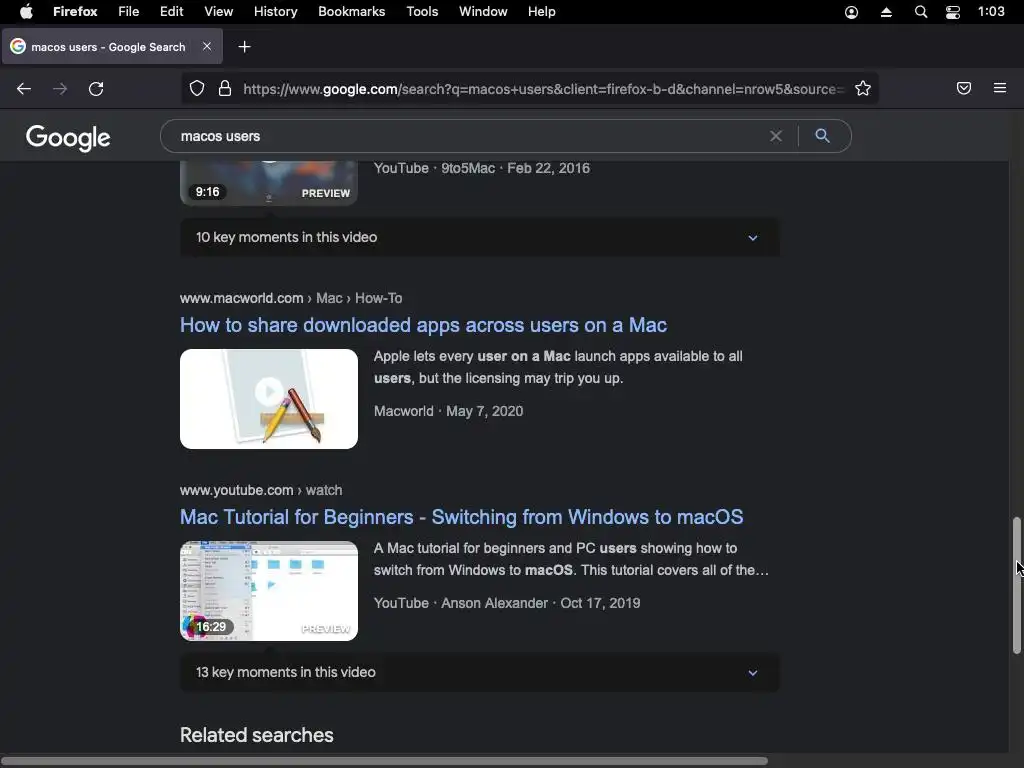The height and width of the screenshot is (768, 1024).
Task: Open the Firefox hamburger menu
Action: (x=1000, y=88)
